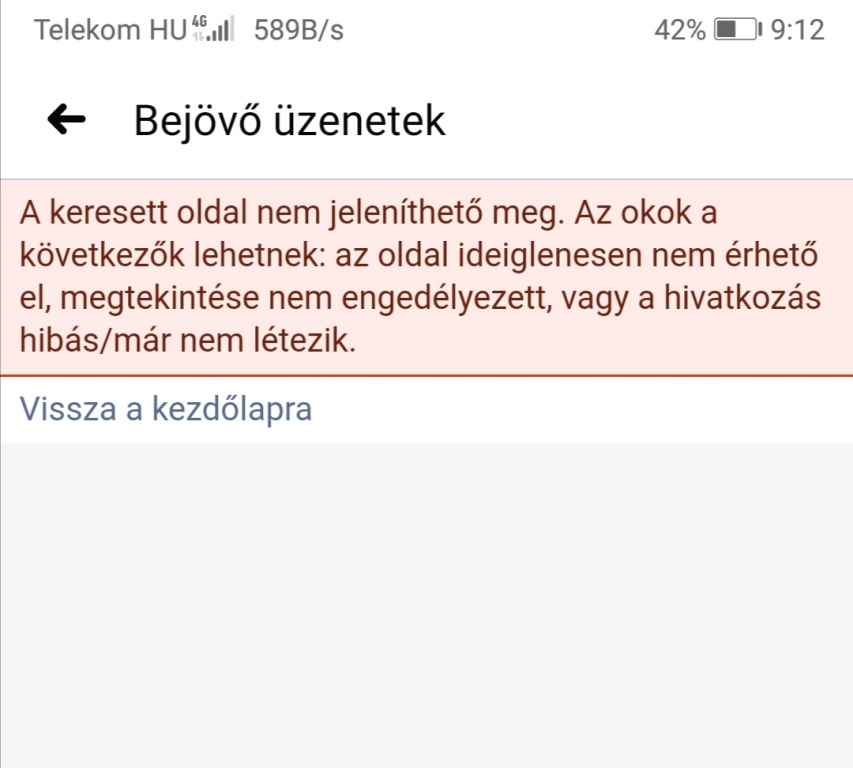Tap the empty gray content area
Screen dimensions: 853x768
[x=426, y=600]
